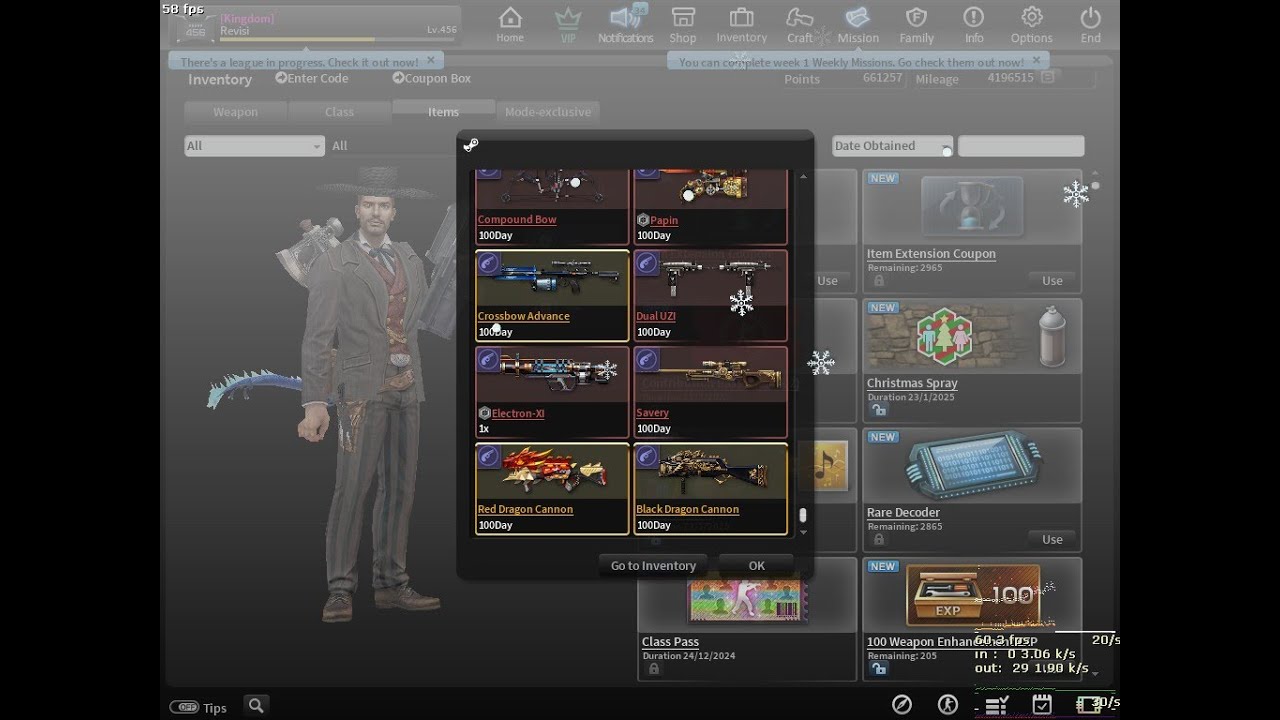Screen dimensions: 1280x720
Task: Dismiss the league in progress notice
Action: [x=430, y=61]
